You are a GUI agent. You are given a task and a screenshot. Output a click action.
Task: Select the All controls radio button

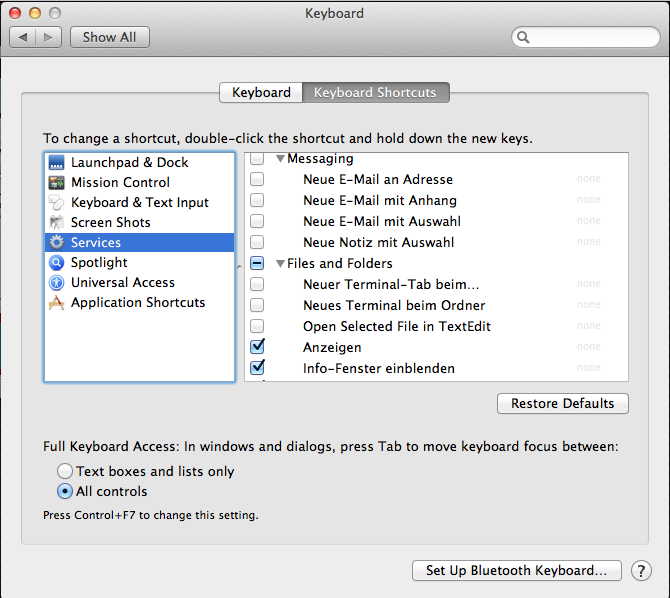click(x=65, y=491)
